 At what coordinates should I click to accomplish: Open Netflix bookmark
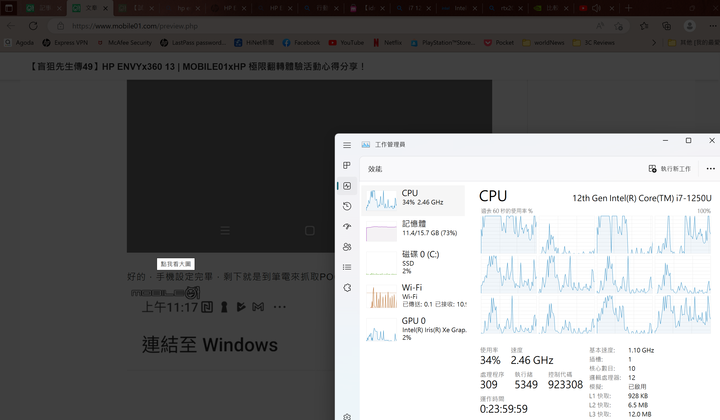coord(388,43)
